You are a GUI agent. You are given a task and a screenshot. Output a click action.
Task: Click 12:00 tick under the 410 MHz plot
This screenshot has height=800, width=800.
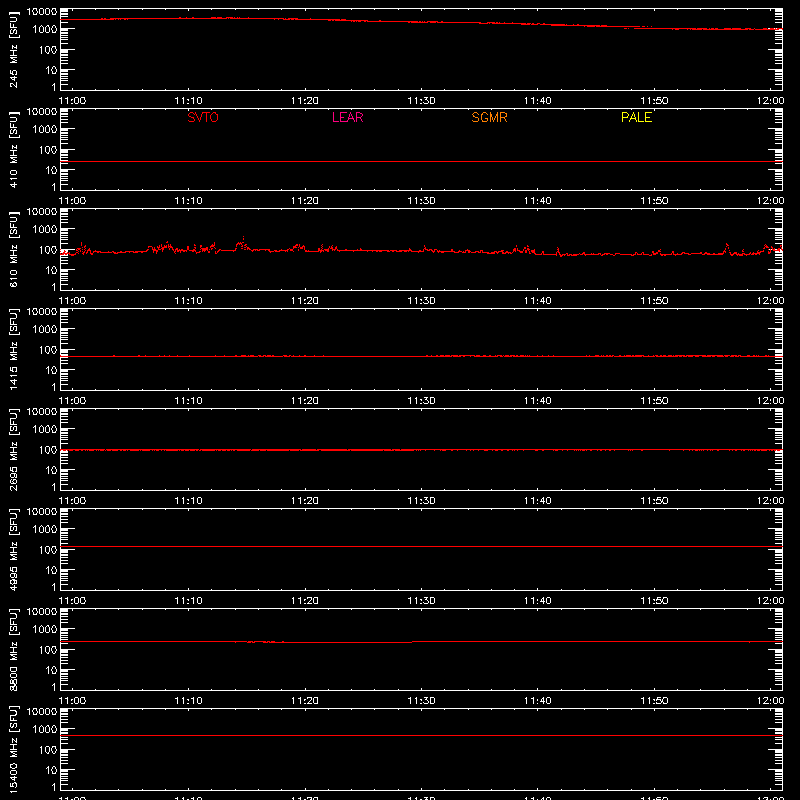click(770, 201)
